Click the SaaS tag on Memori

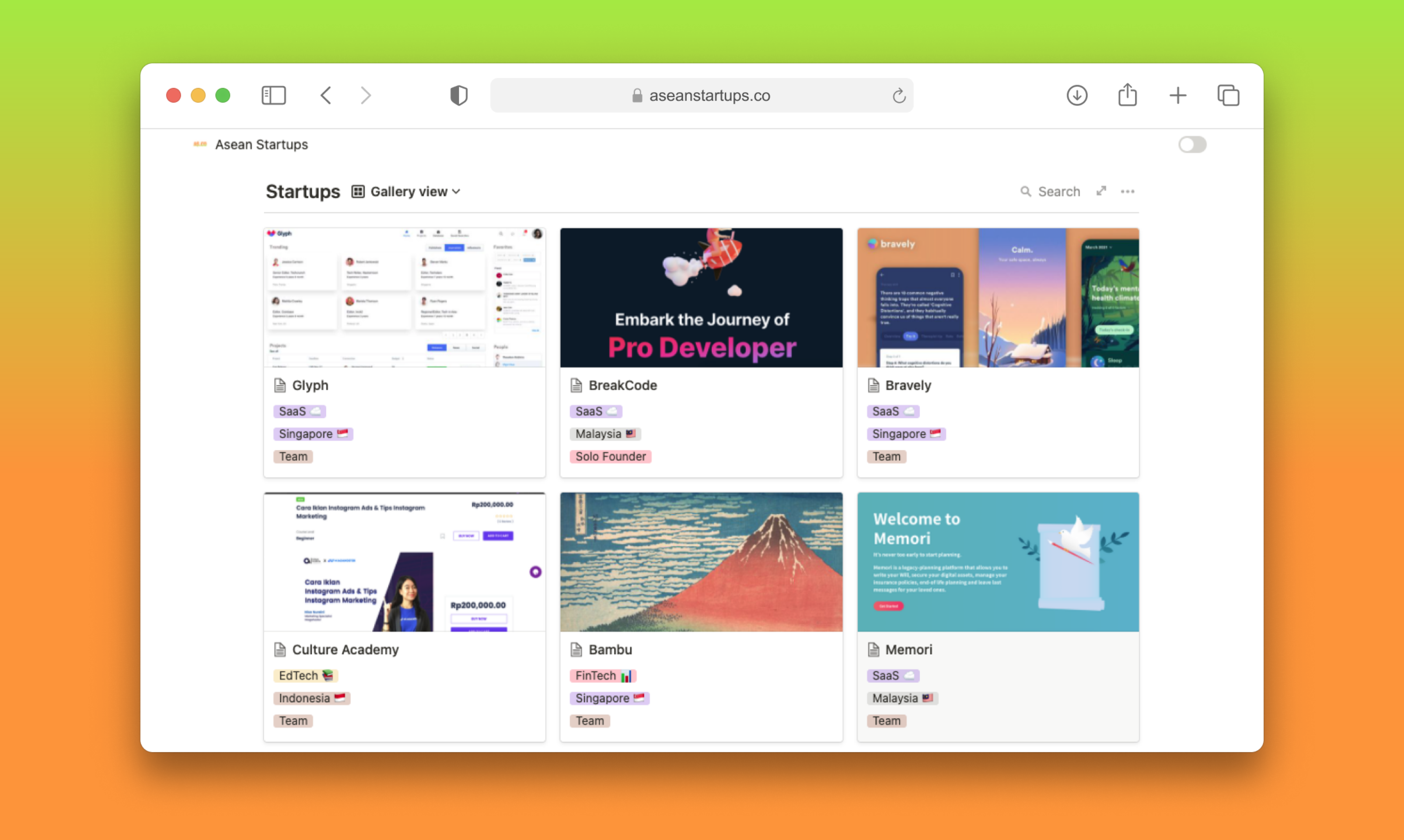pyautogui.click(x=893, y=675)
